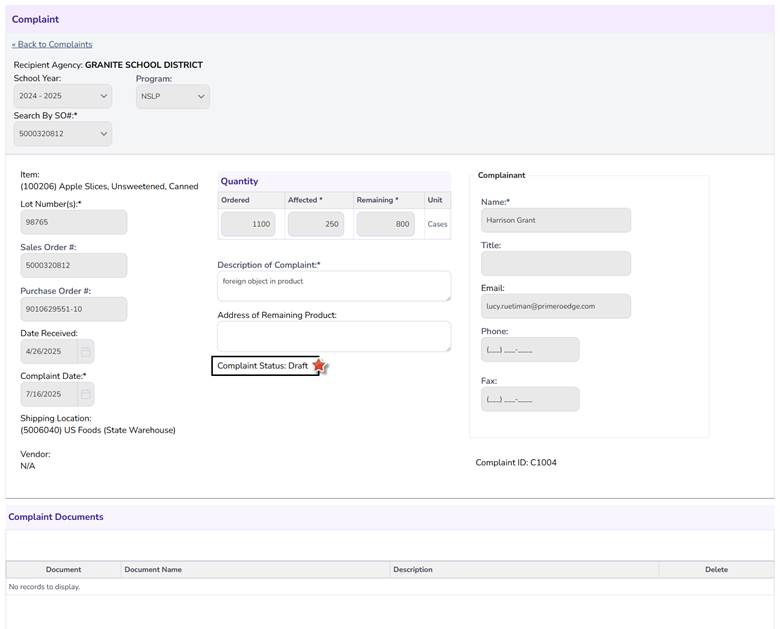780x629 pixels.
Task: Open calendar icon for Complaint Date
Action: pos(86,394)
